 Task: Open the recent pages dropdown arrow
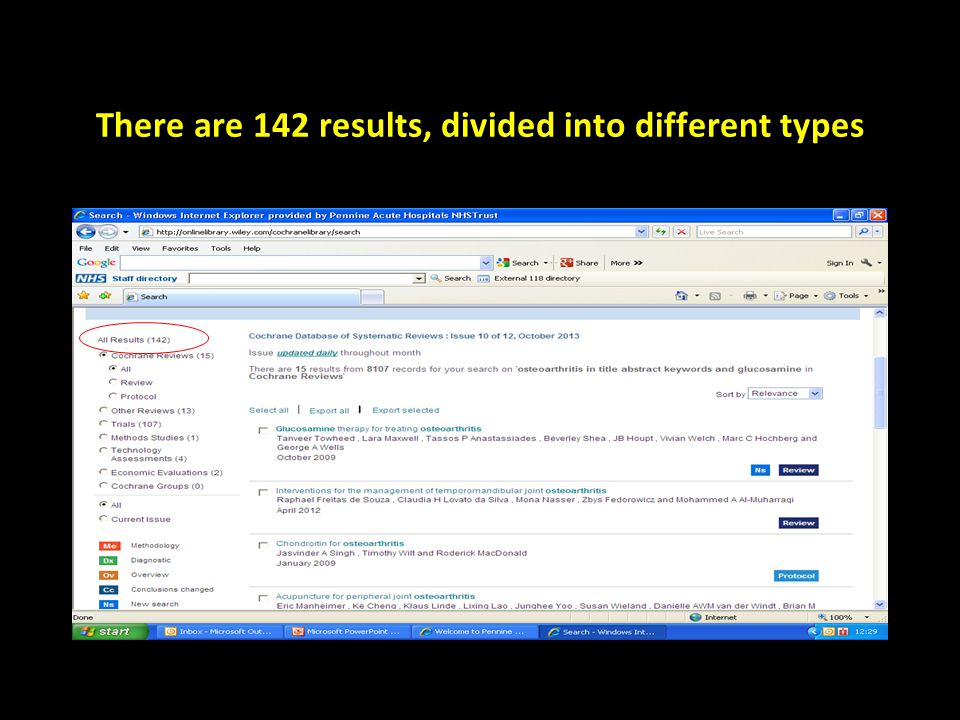126,232
